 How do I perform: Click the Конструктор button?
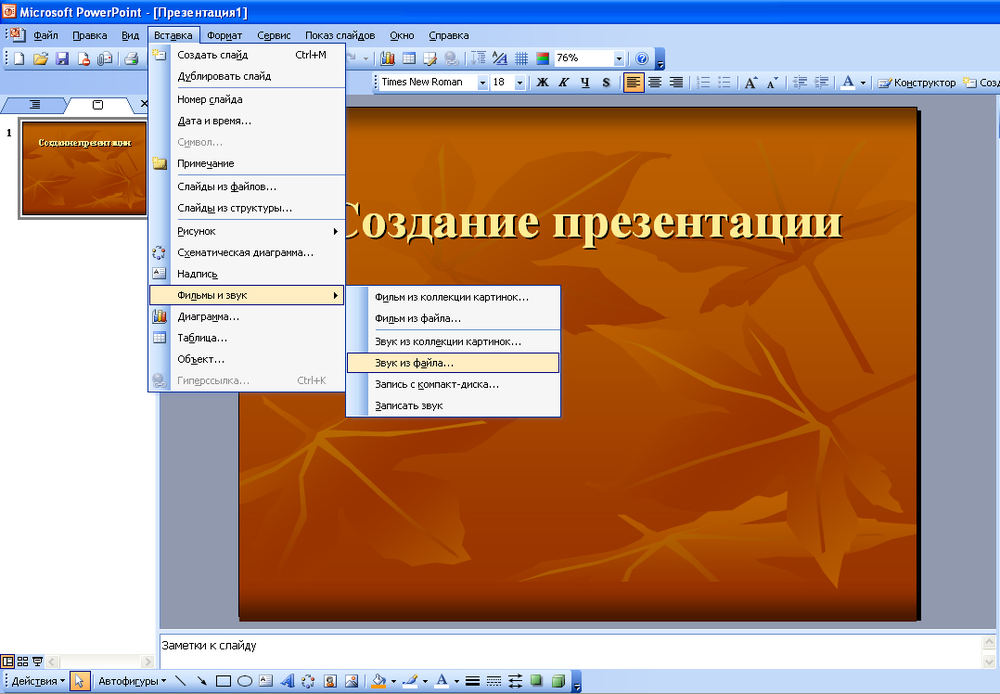(917, 82)
